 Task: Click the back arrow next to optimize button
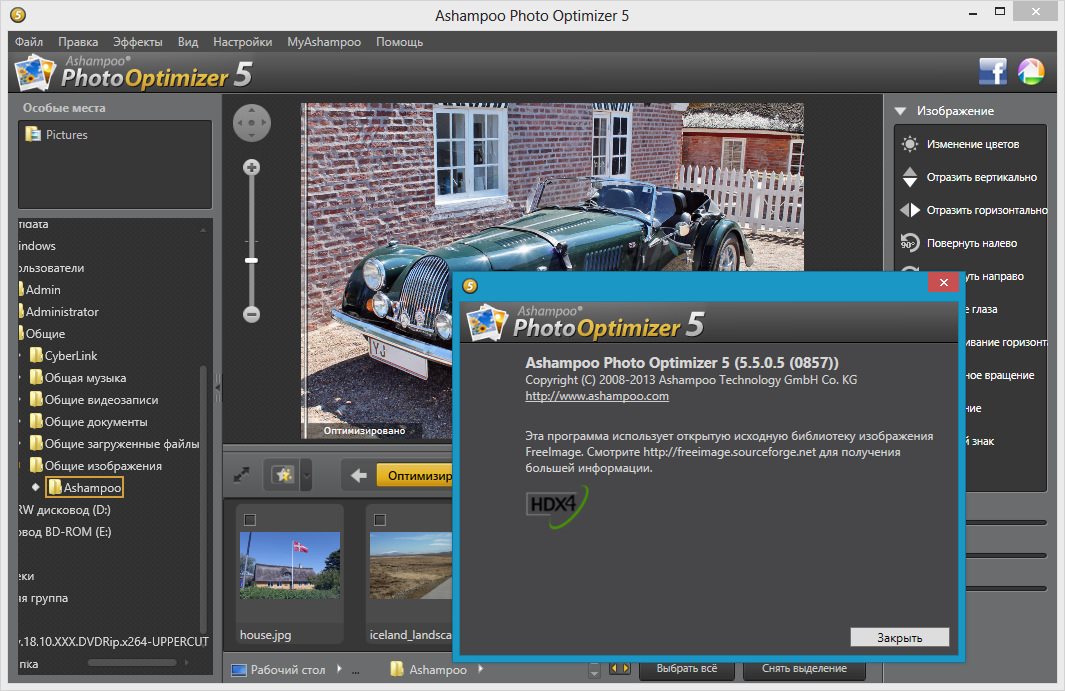pos(358,476)
